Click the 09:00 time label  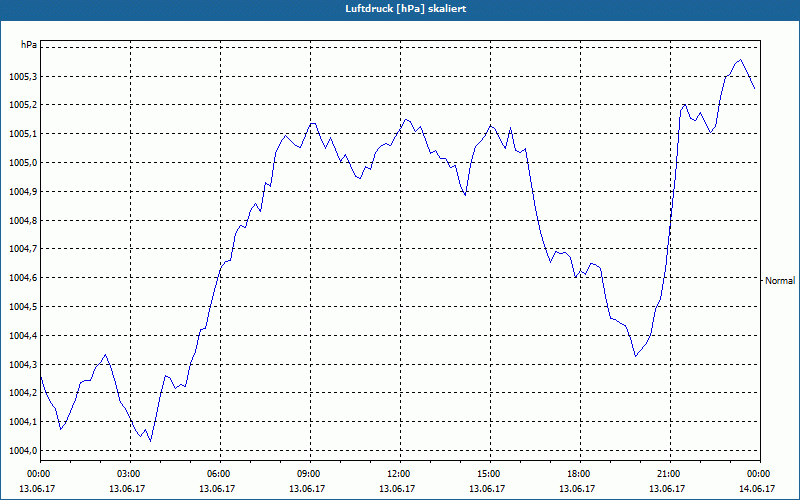[x=310, y=474]
